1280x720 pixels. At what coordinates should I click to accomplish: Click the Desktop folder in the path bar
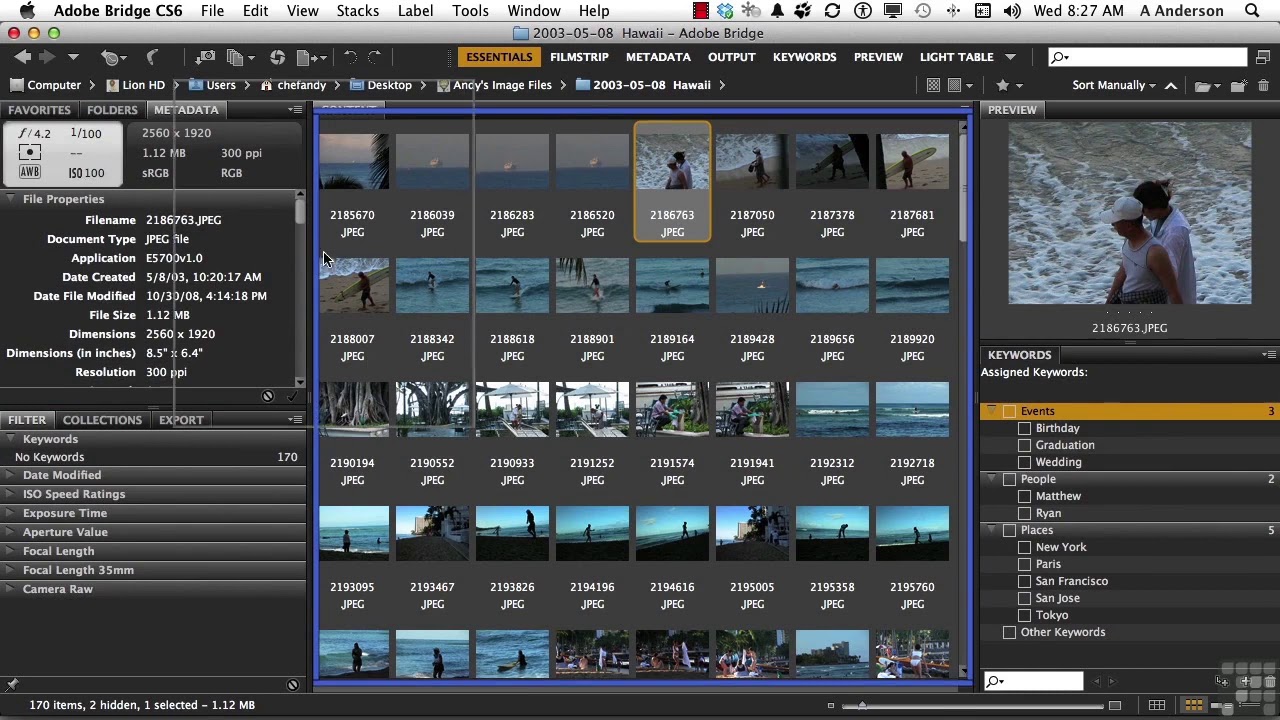[x=389, y=85]
